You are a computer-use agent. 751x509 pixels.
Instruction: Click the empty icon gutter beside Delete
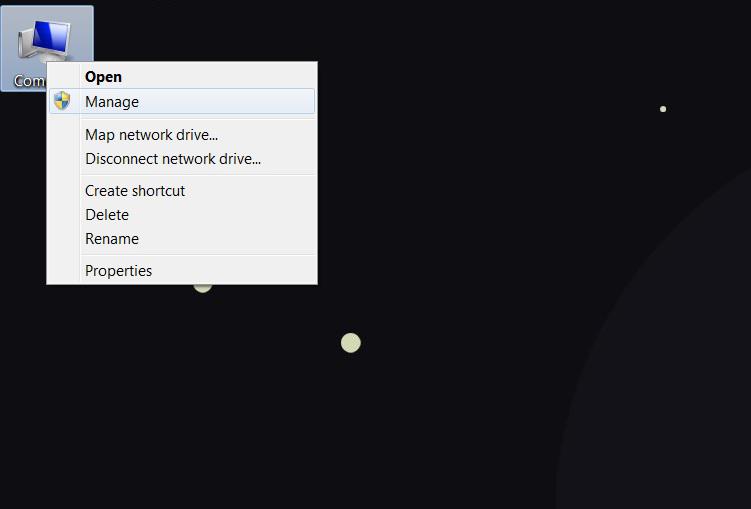(62, 215)
